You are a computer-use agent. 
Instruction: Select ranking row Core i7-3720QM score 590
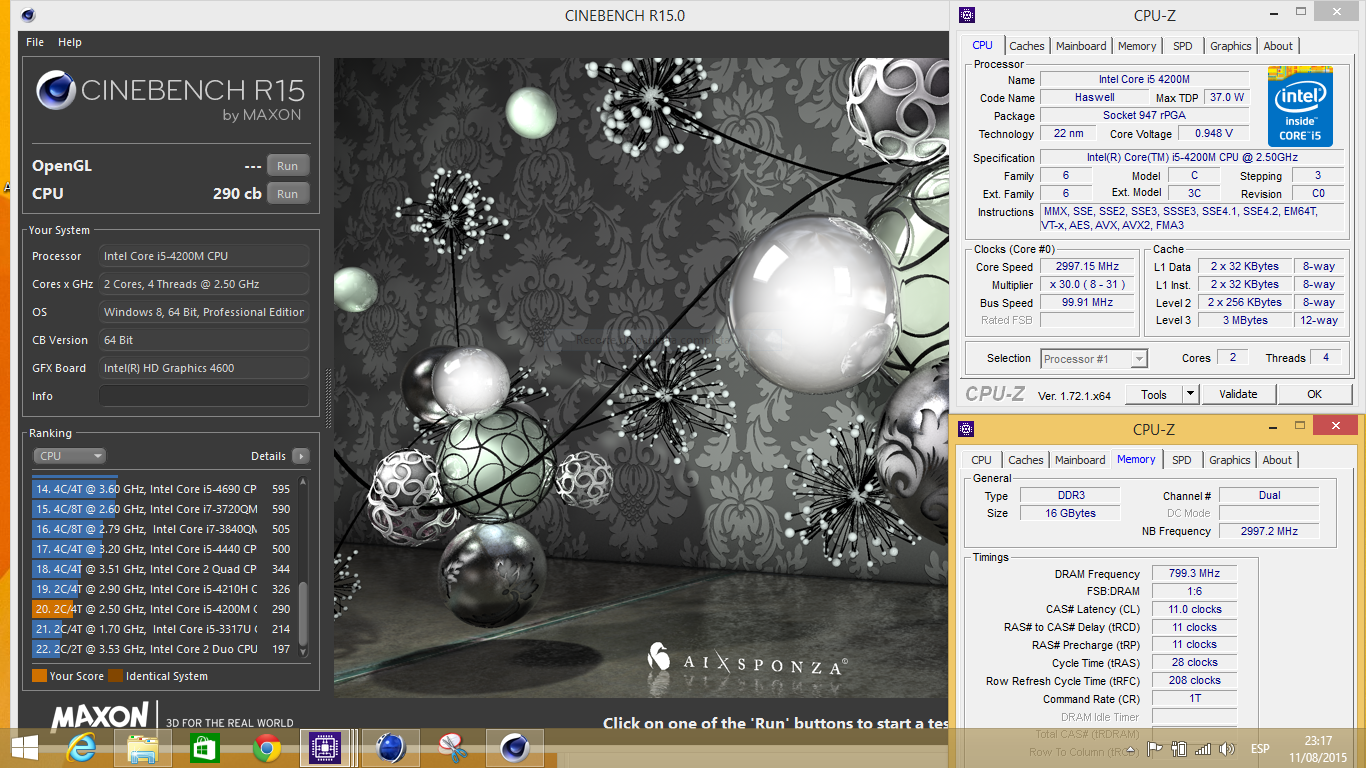164,509
